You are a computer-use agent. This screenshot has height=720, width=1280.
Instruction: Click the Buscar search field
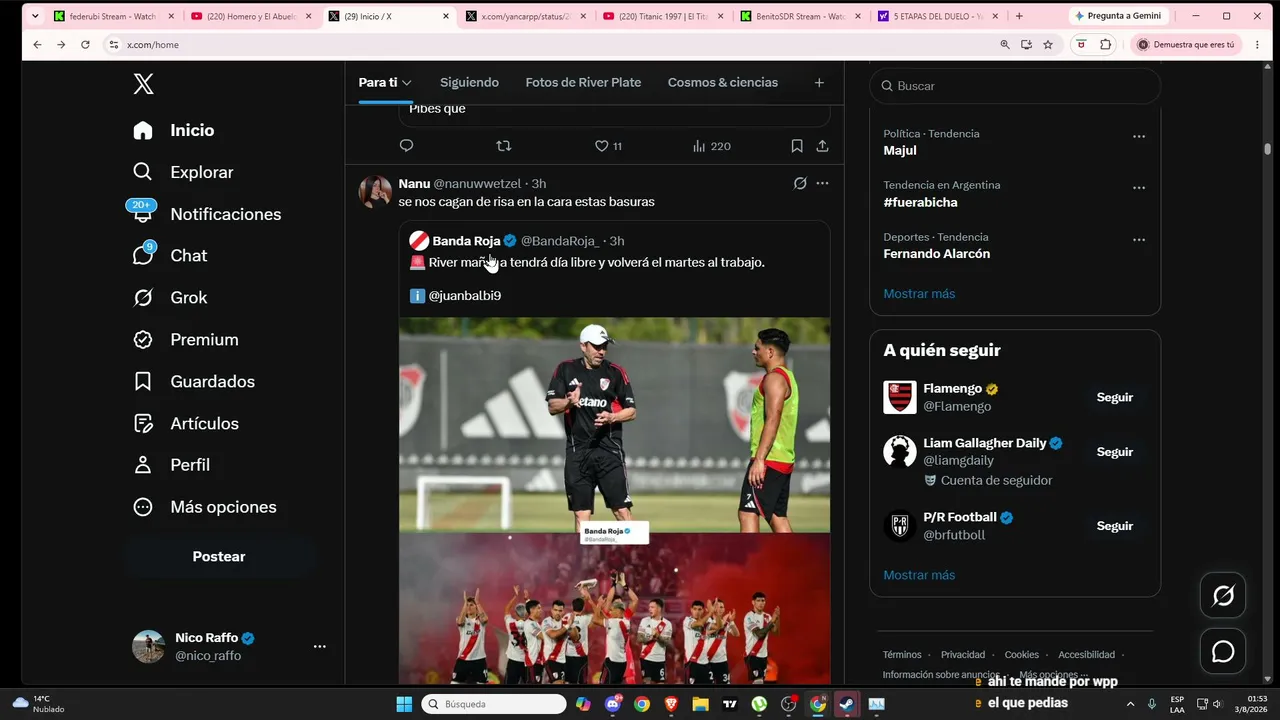(x=1015, y=86)
